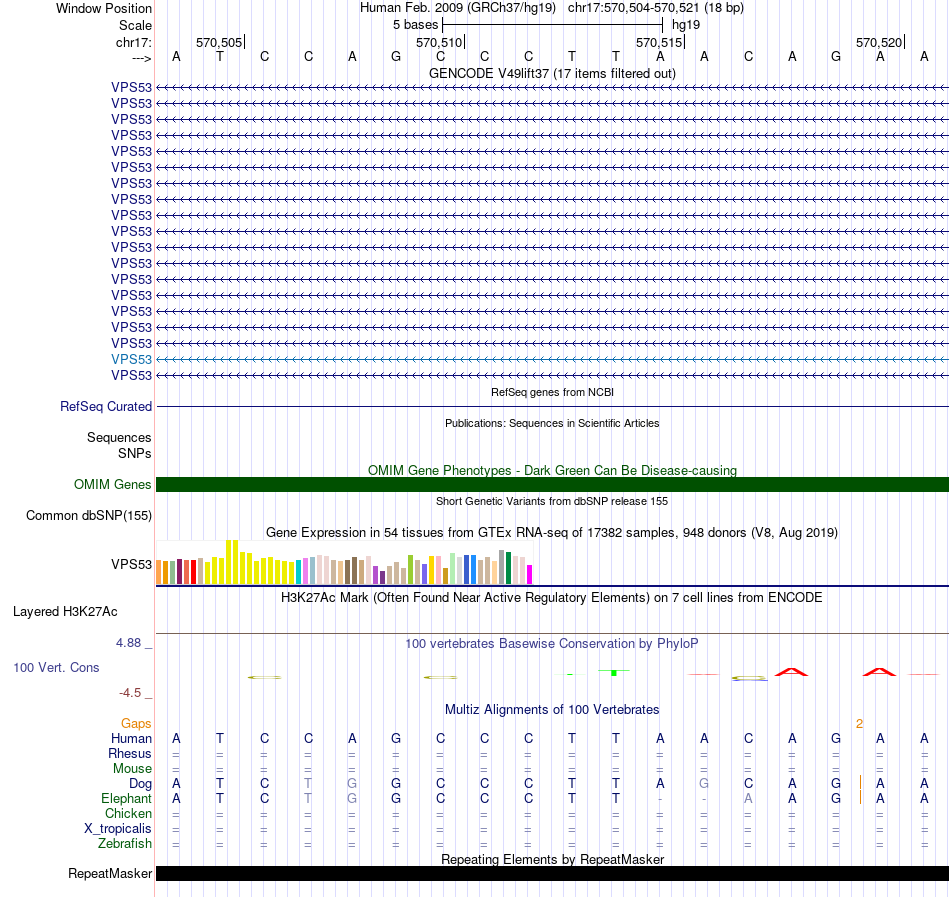The image size is (950, 897).
Task: Click the Sequences subtrack label
Action: tap(119, 437)
